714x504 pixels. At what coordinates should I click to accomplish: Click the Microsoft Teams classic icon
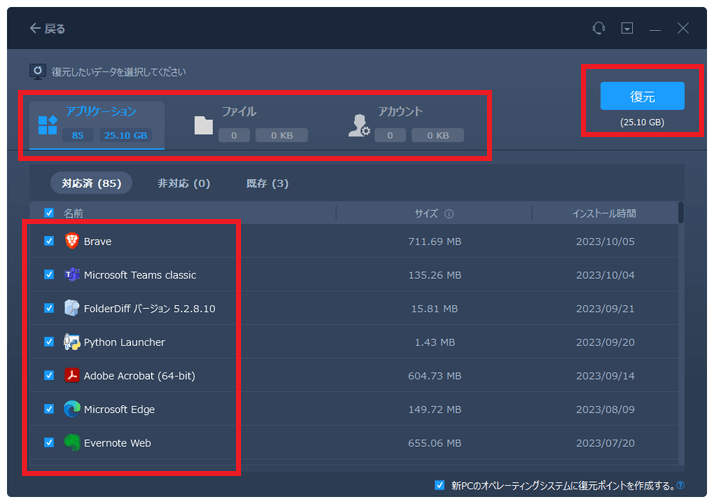pyautogui.click(x=72, y=275)
